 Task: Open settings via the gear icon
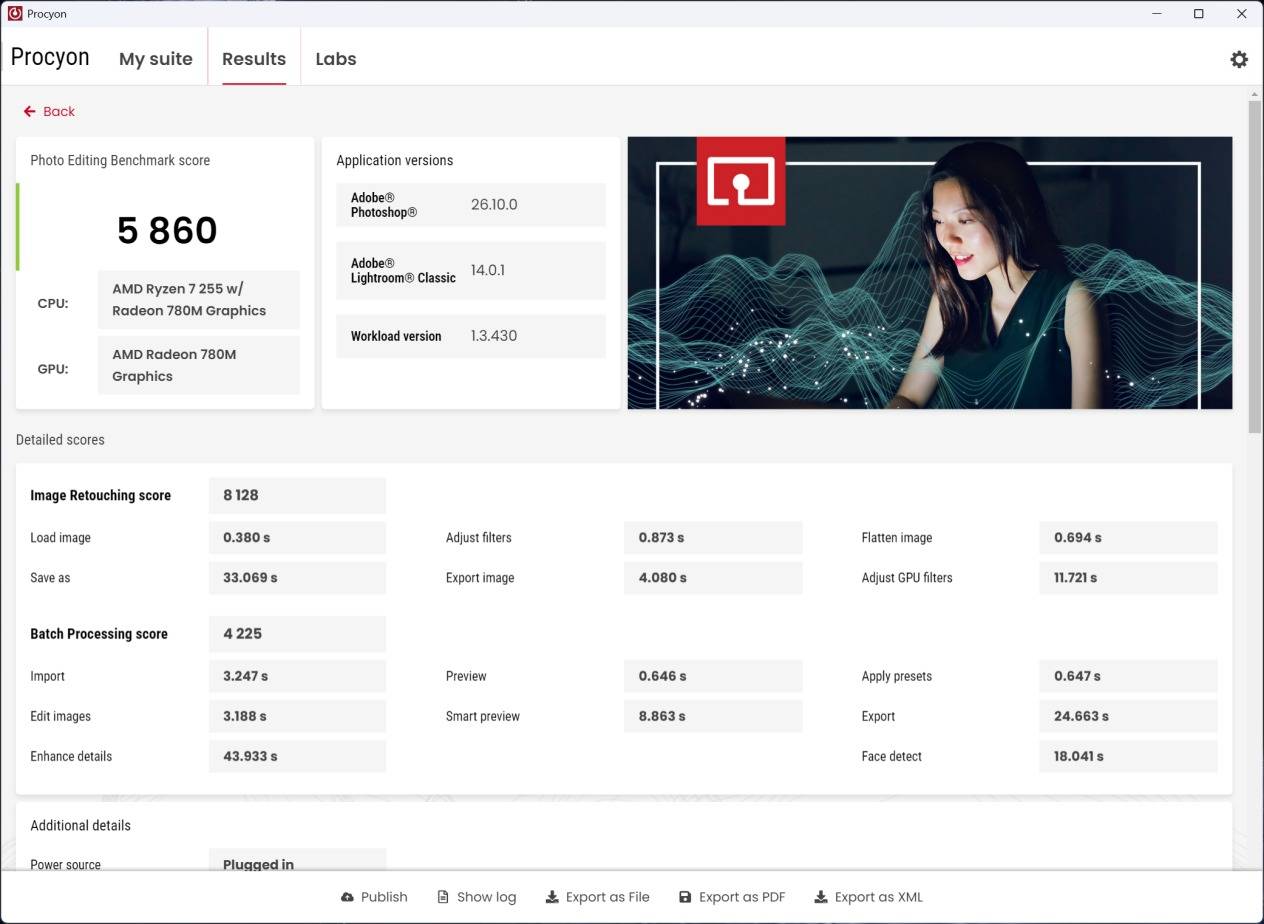coord(1239,59)
